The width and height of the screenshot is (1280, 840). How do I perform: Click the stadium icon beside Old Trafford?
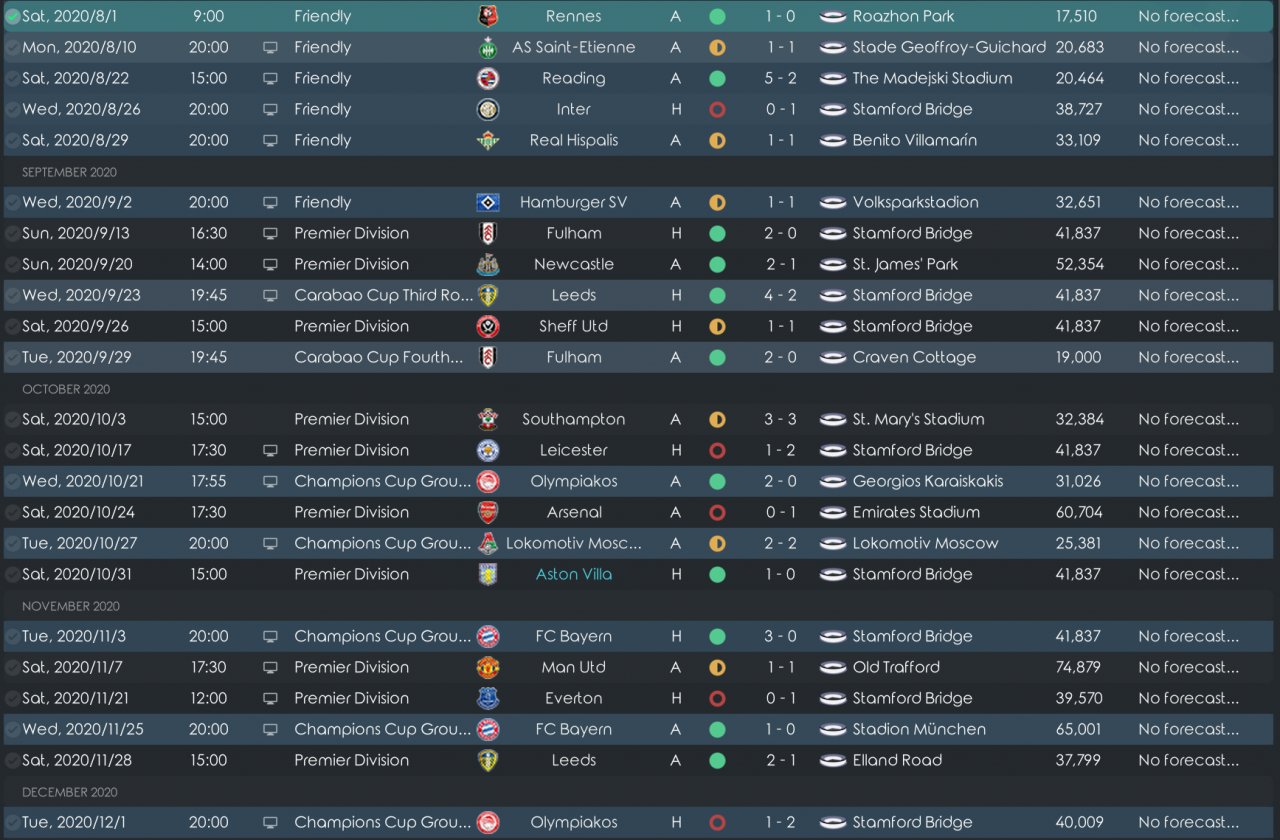[x=832, y=667]
